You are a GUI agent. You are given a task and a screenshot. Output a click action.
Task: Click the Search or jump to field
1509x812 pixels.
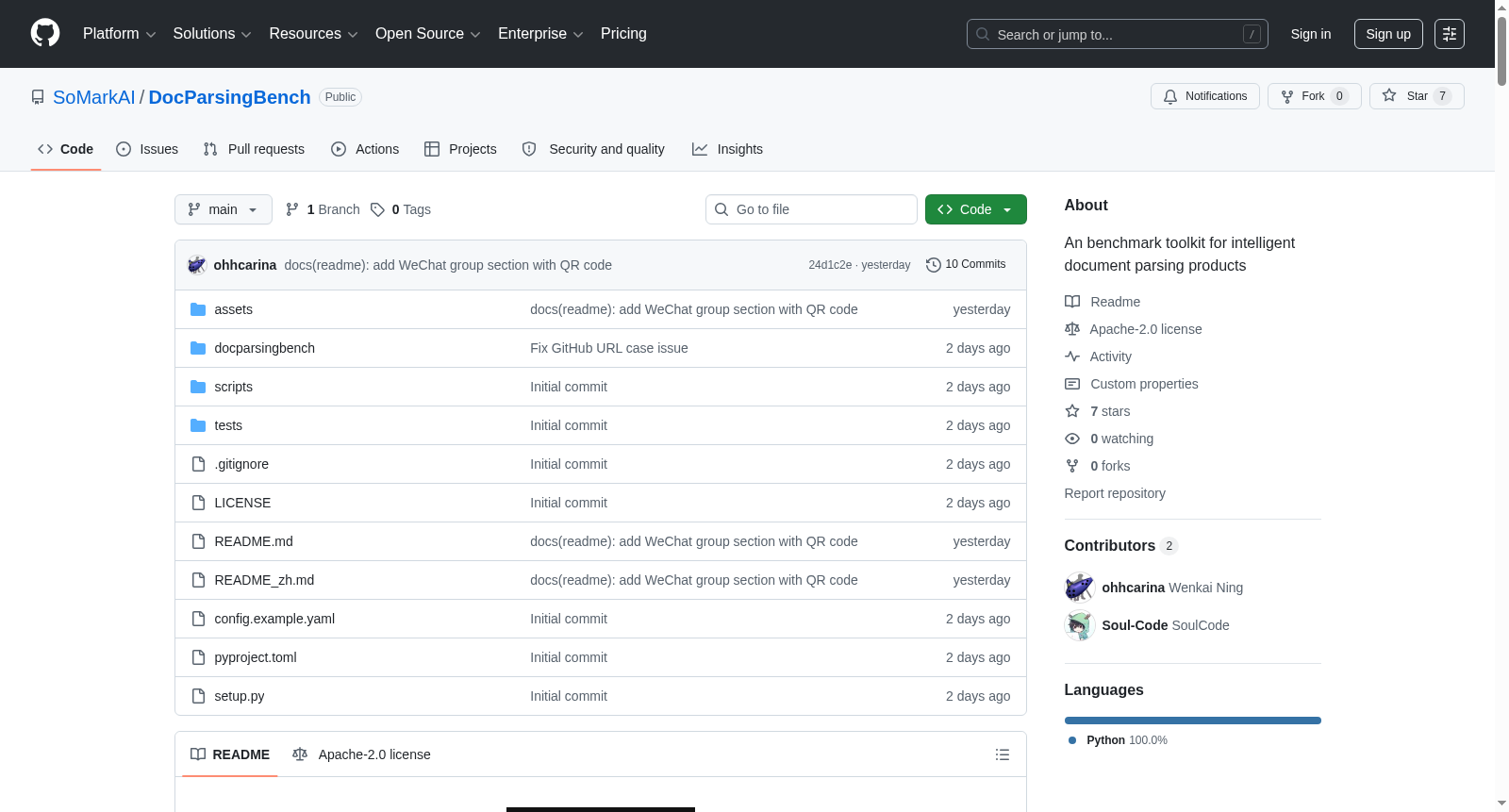pos(1118,34)
